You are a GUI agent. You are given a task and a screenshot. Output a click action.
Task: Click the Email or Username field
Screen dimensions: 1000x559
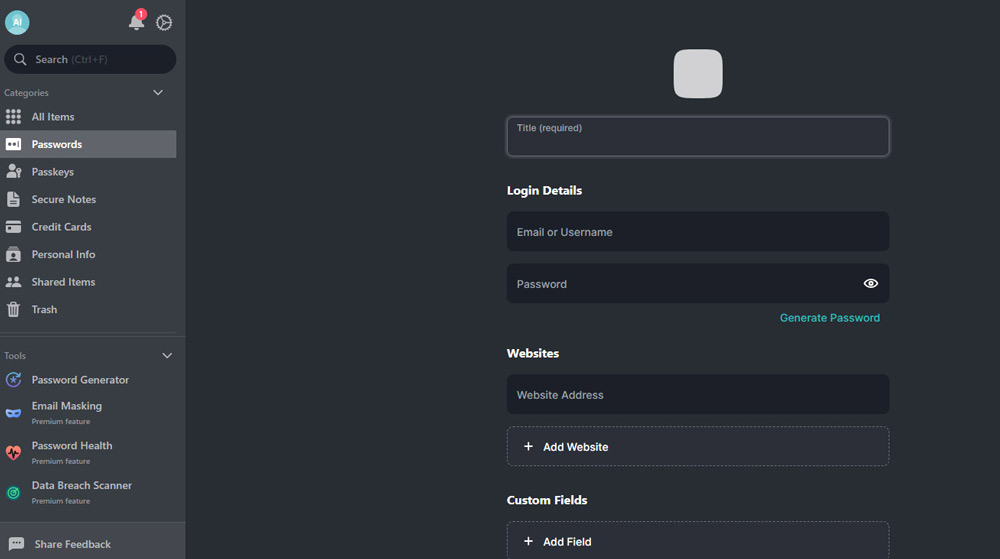tap(698, 231)
